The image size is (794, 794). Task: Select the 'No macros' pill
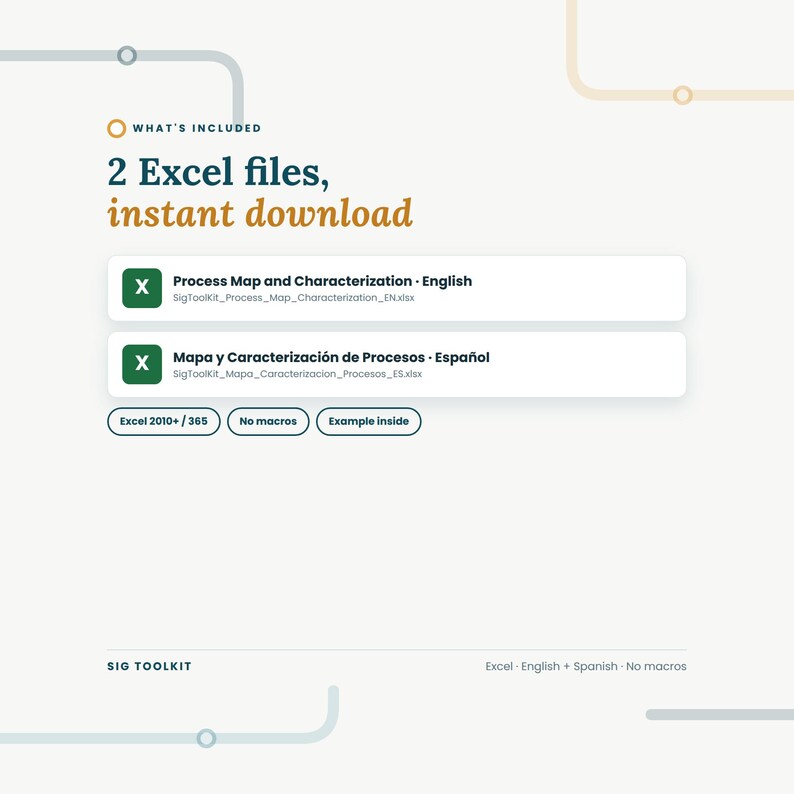268,421
